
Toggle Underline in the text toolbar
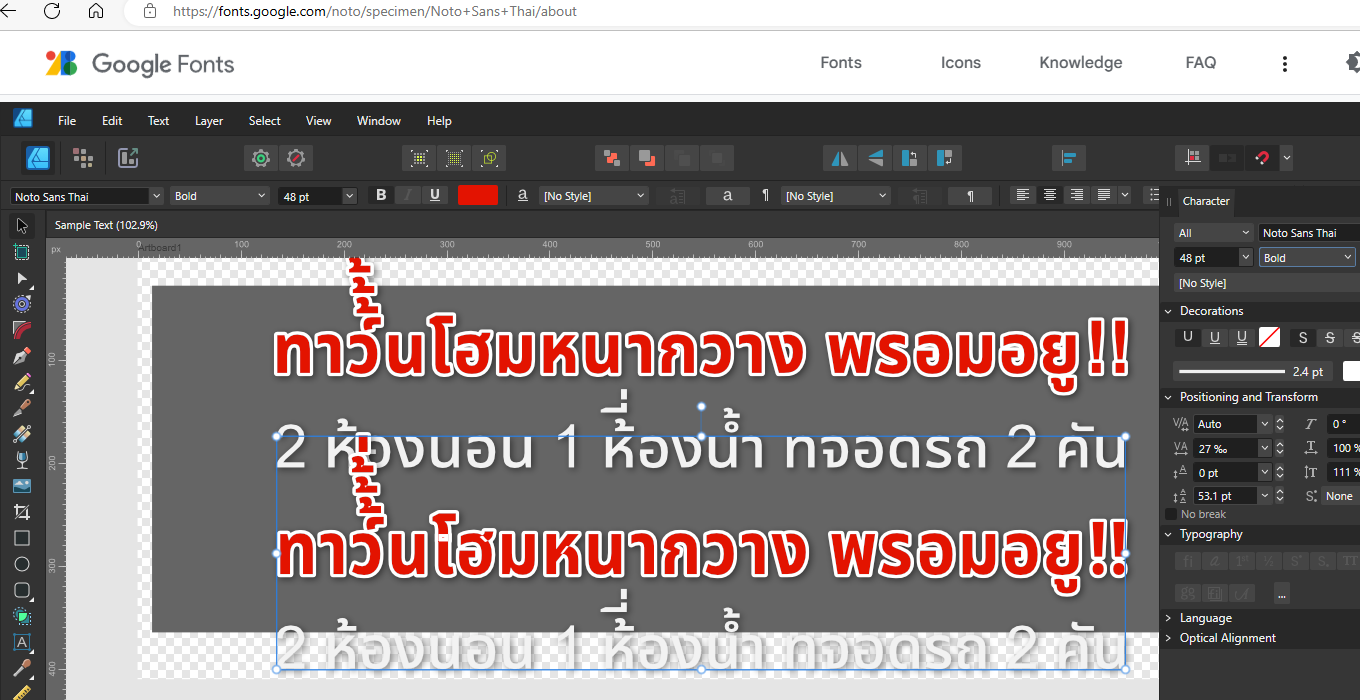click(435, 195)
